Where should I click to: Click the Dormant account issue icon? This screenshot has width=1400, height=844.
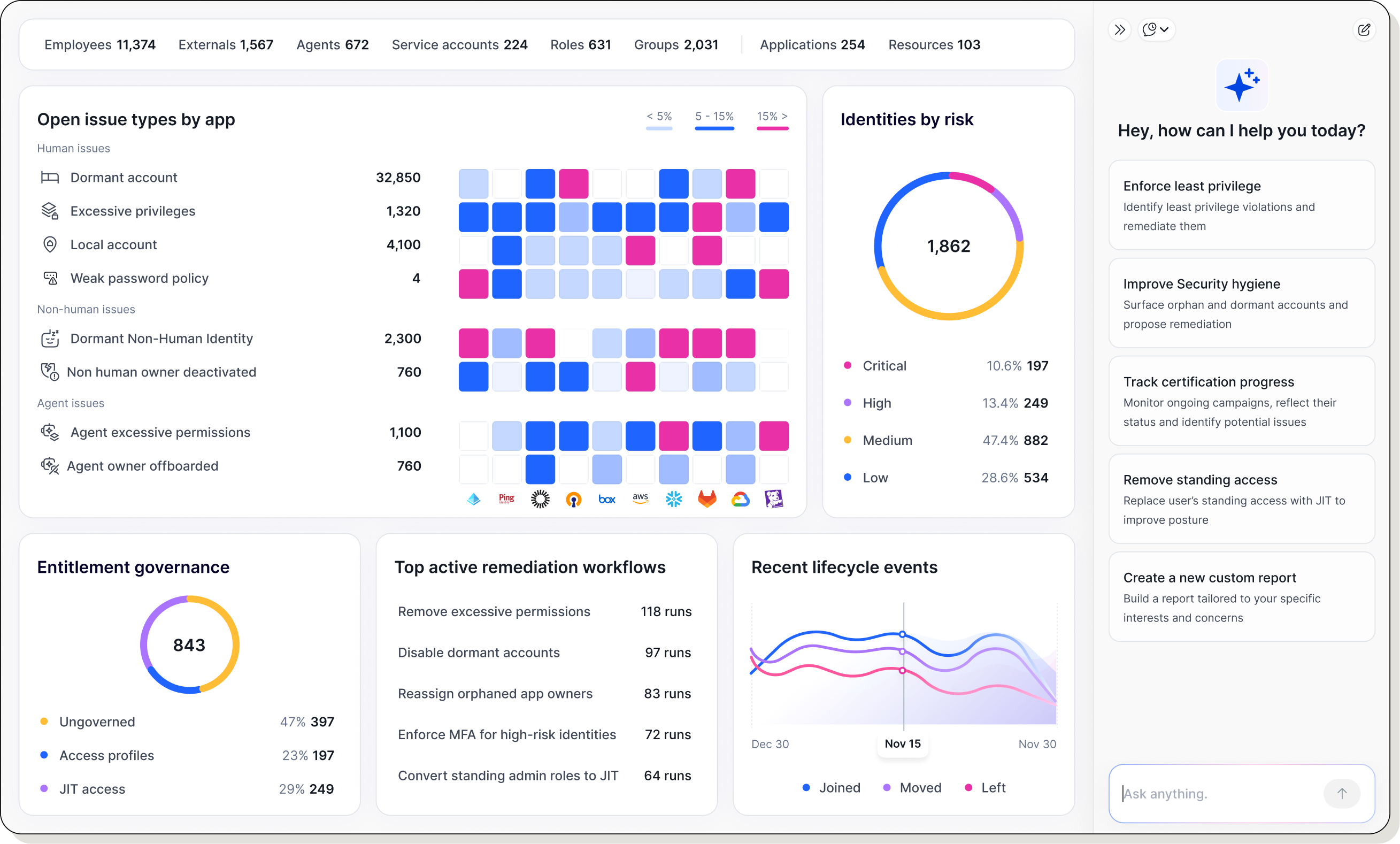pyautogui.click(x=51, y=178)
